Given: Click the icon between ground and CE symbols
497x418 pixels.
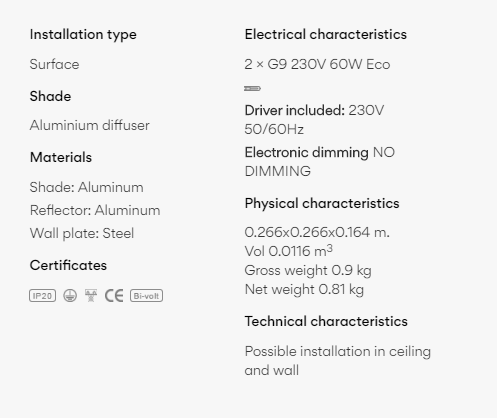Looking at the screenshot, I should (x=91, y=296).
